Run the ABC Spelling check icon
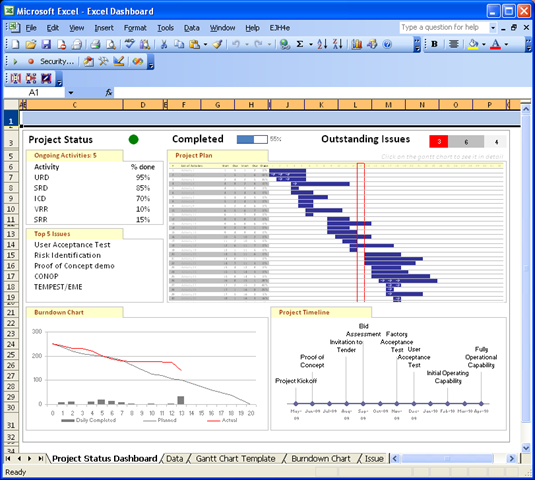Screen dimensions: 535x480 [130, 44]
